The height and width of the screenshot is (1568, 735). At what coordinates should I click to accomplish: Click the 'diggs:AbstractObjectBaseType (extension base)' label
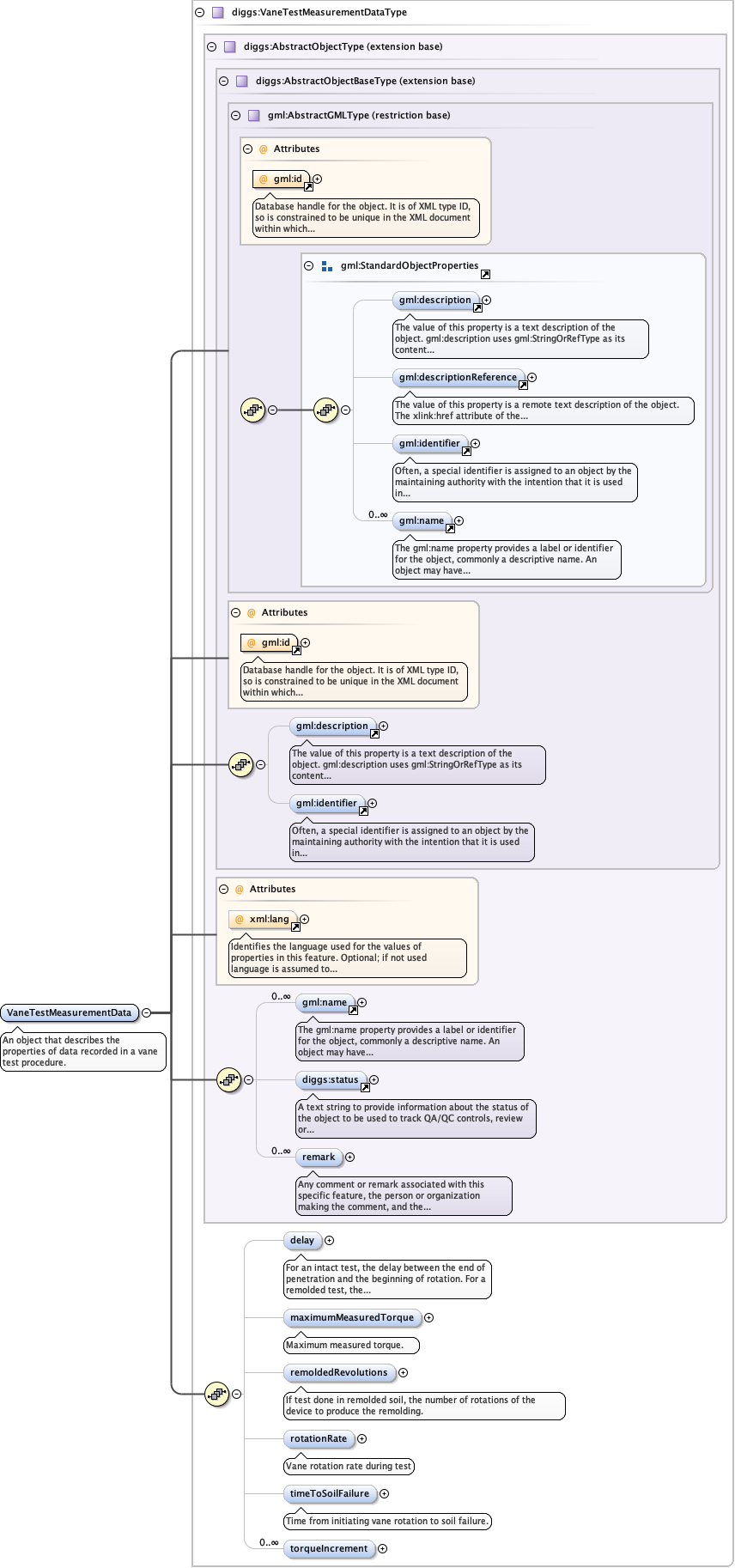pyautogui.click(x=365, y=82)
